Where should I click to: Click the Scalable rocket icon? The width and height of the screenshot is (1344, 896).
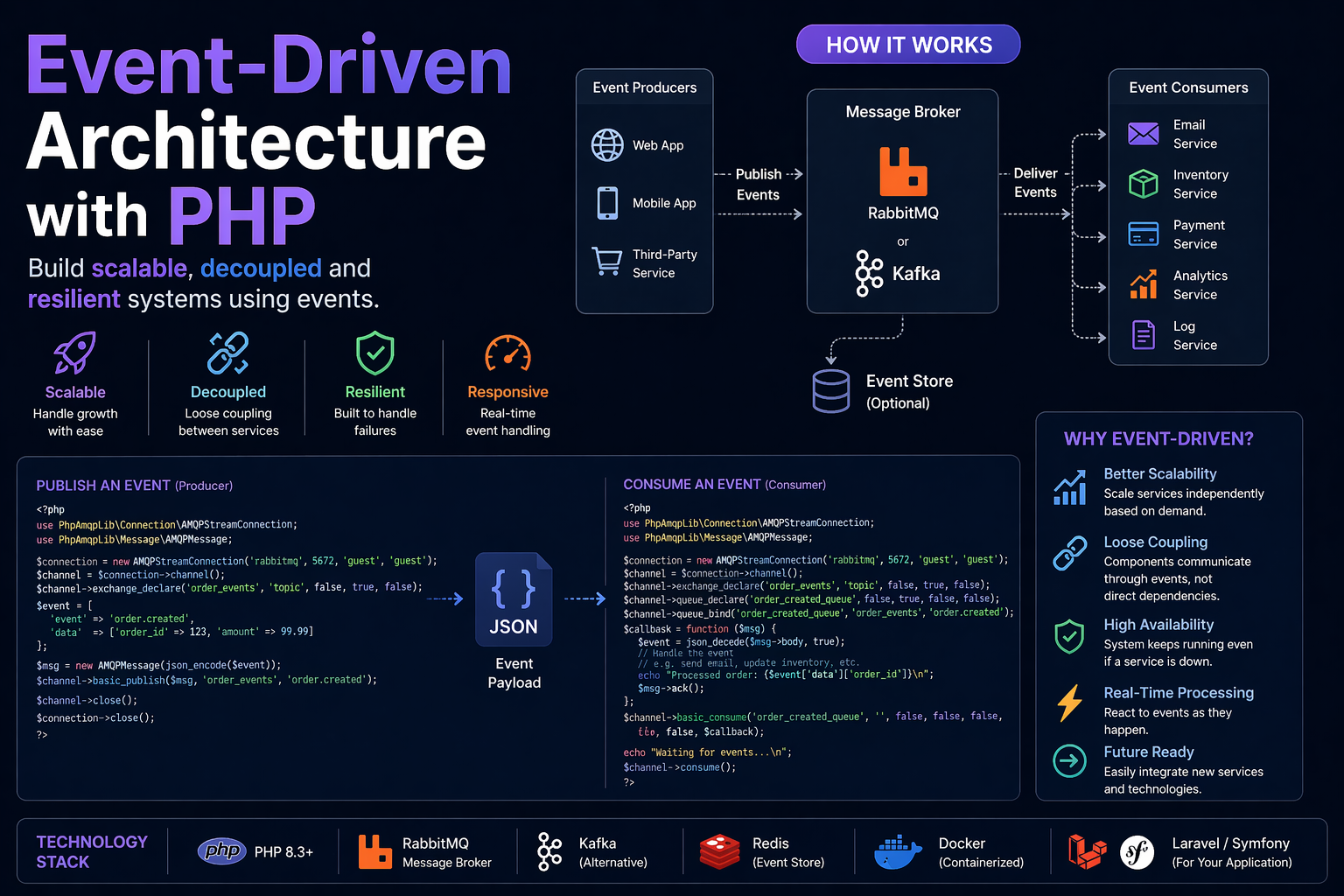point(75,353)
